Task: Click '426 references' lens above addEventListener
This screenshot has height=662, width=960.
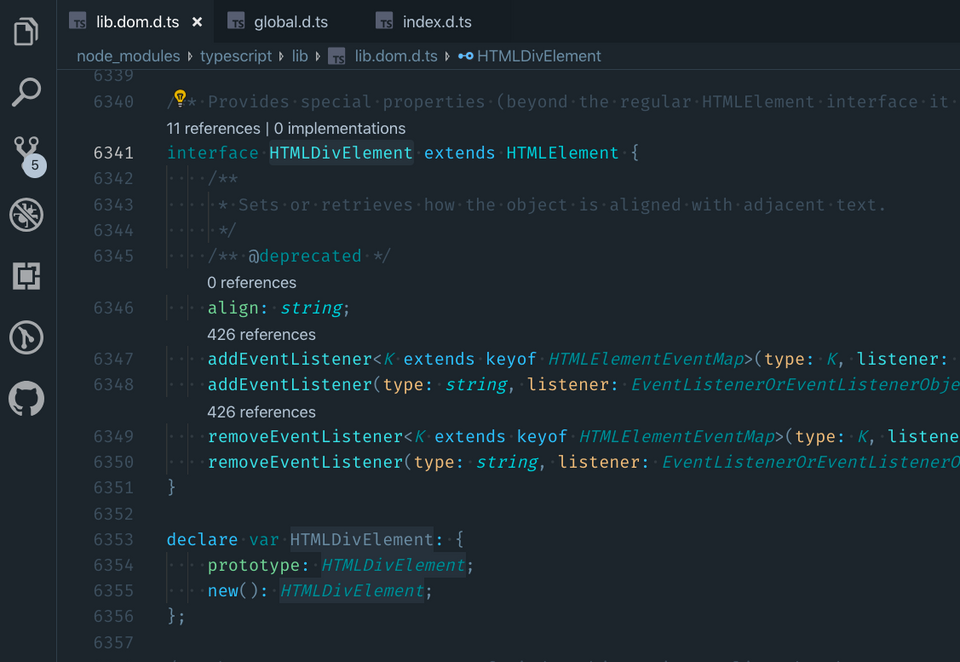Action: click(261, 335)
